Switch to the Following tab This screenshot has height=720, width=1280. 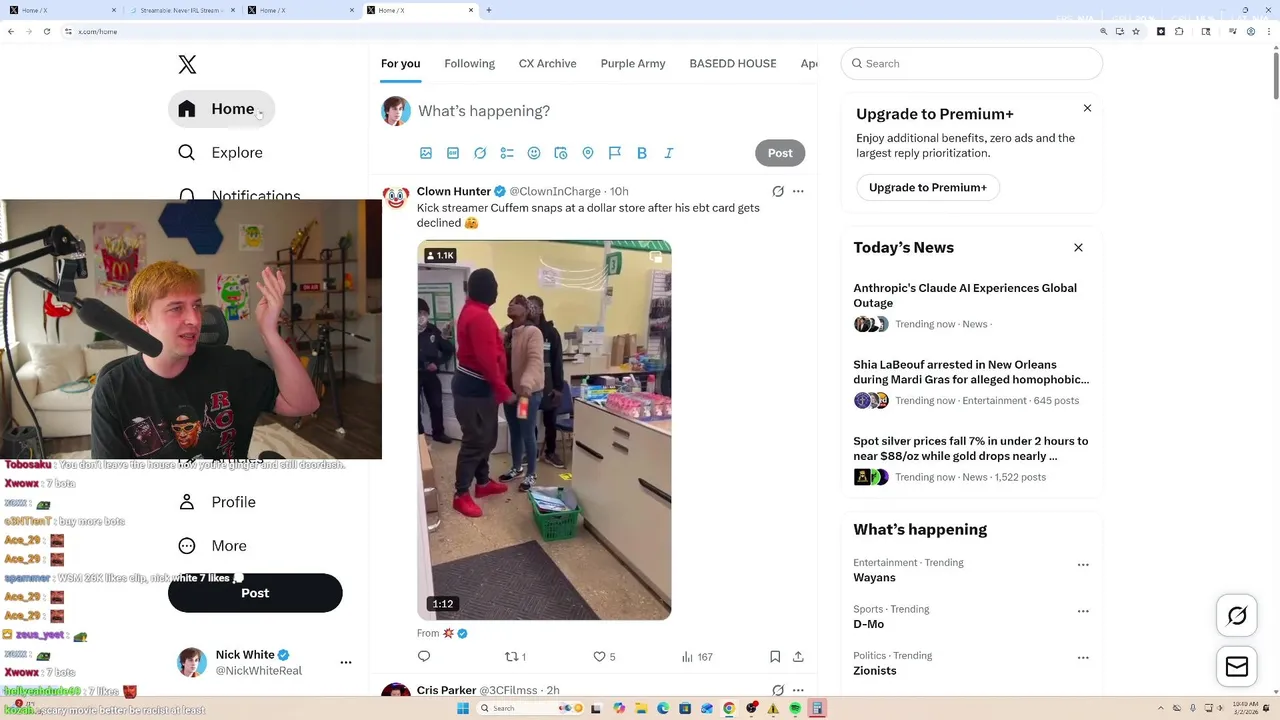[x=469, y=63]
